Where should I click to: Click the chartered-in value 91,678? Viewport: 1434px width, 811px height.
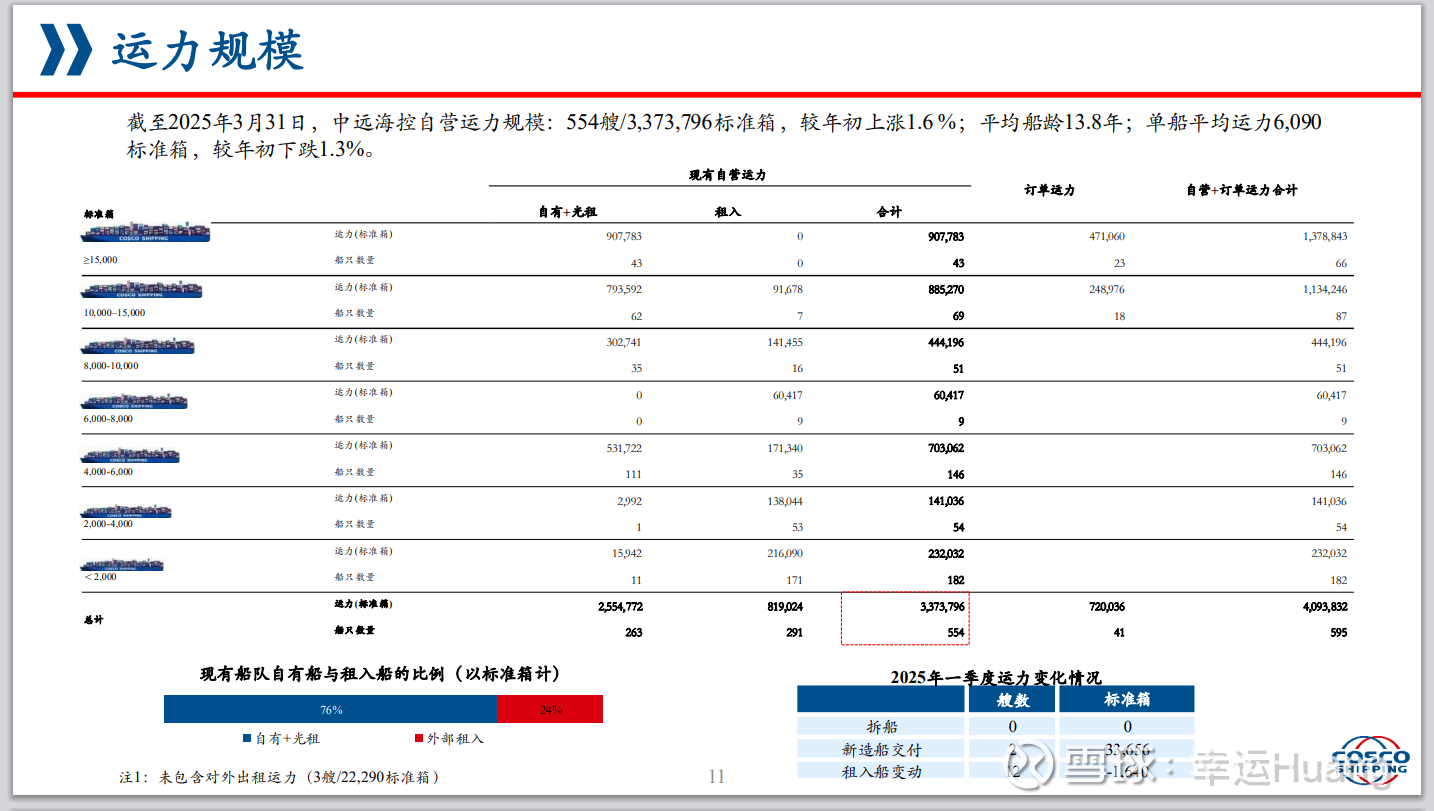(786, 290)
